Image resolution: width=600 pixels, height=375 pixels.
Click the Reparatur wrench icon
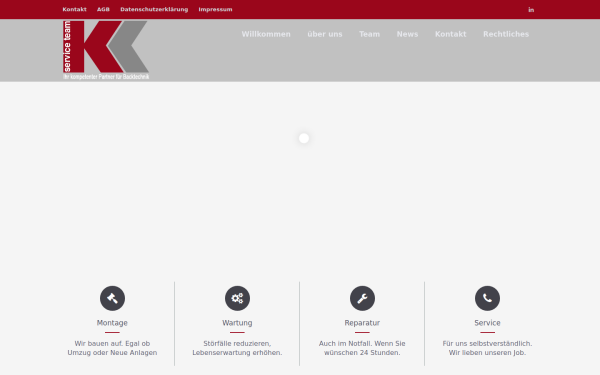(362, 298)
